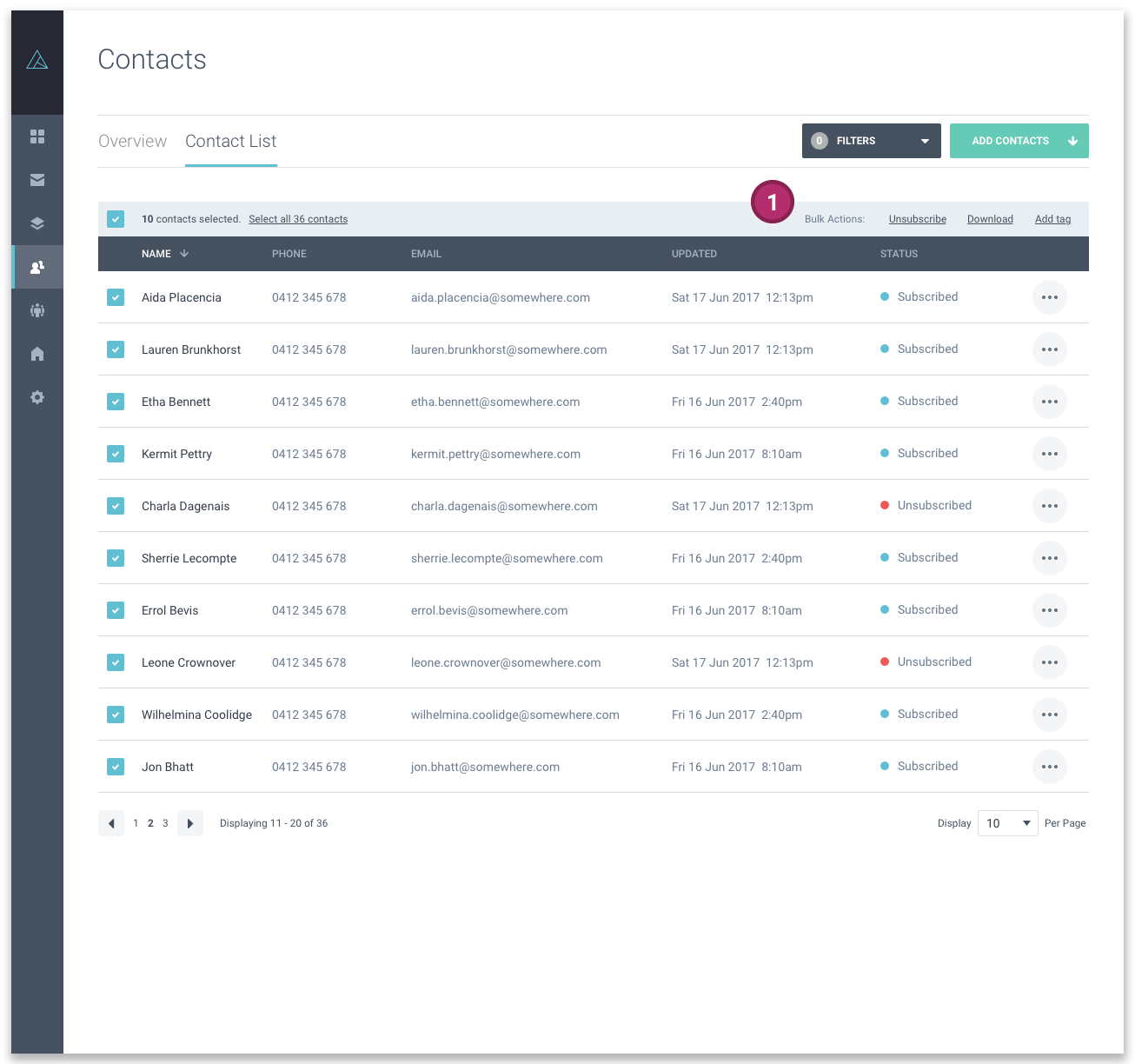
Task: Click Sherrie Lecompte's updated date
Action: (x=737, y=558)
